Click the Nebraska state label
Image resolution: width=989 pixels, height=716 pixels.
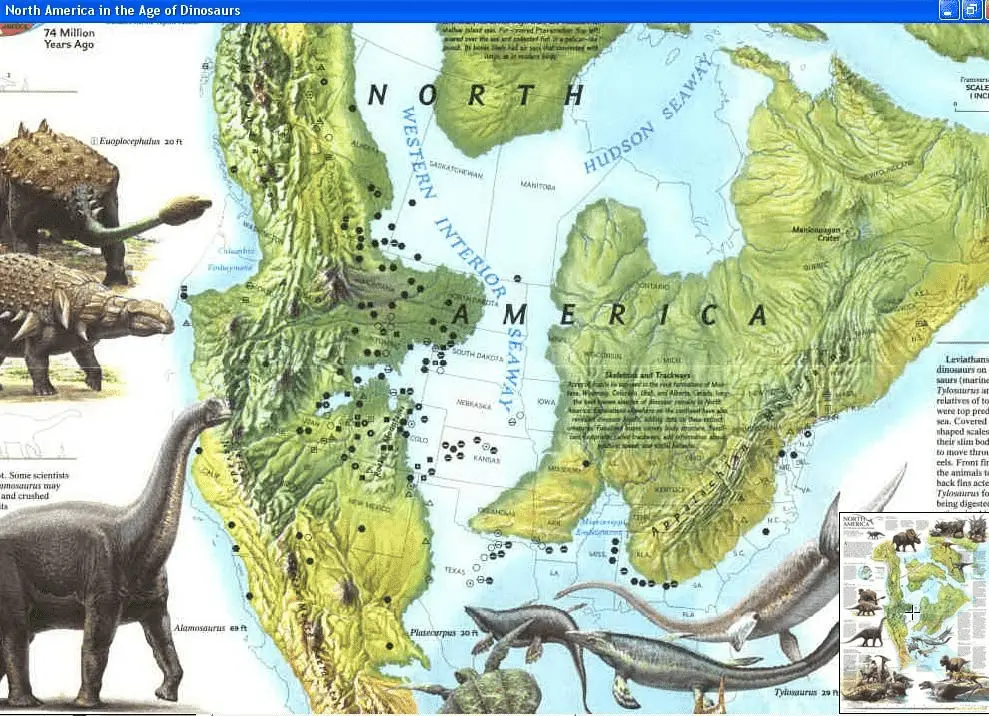(472, 406)
